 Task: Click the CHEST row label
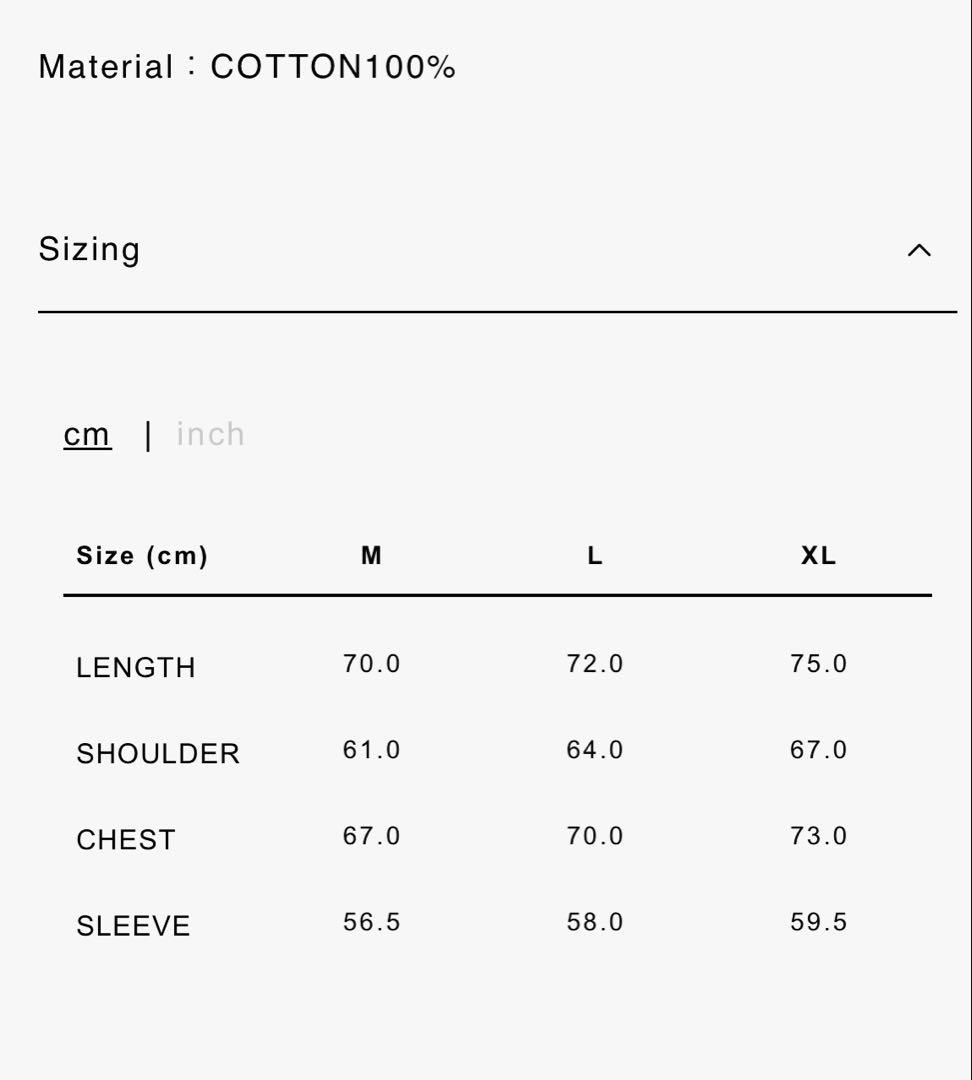click(126, 839)
